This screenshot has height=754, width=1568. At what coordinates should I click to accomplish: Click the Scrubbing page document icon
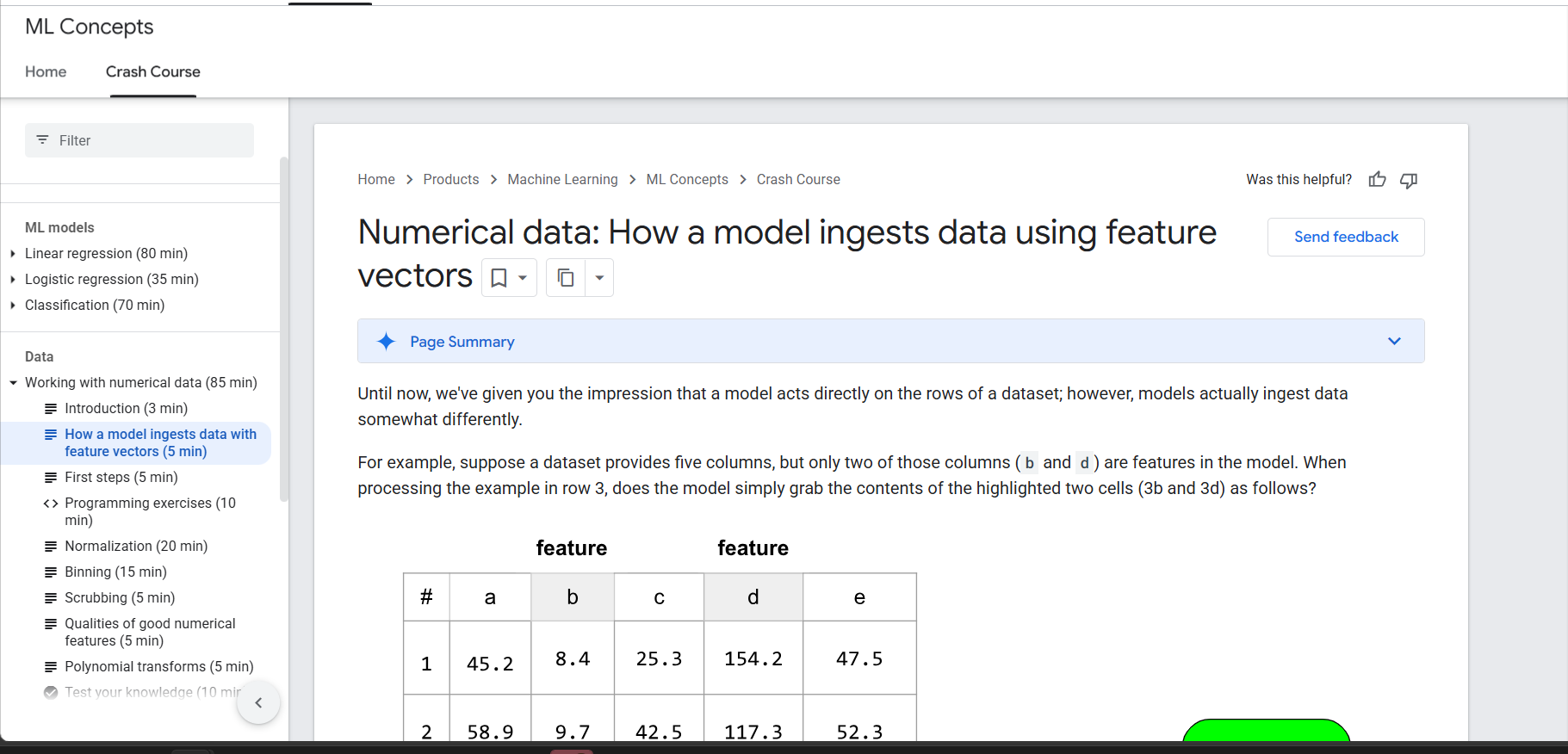tap(51, 598)
